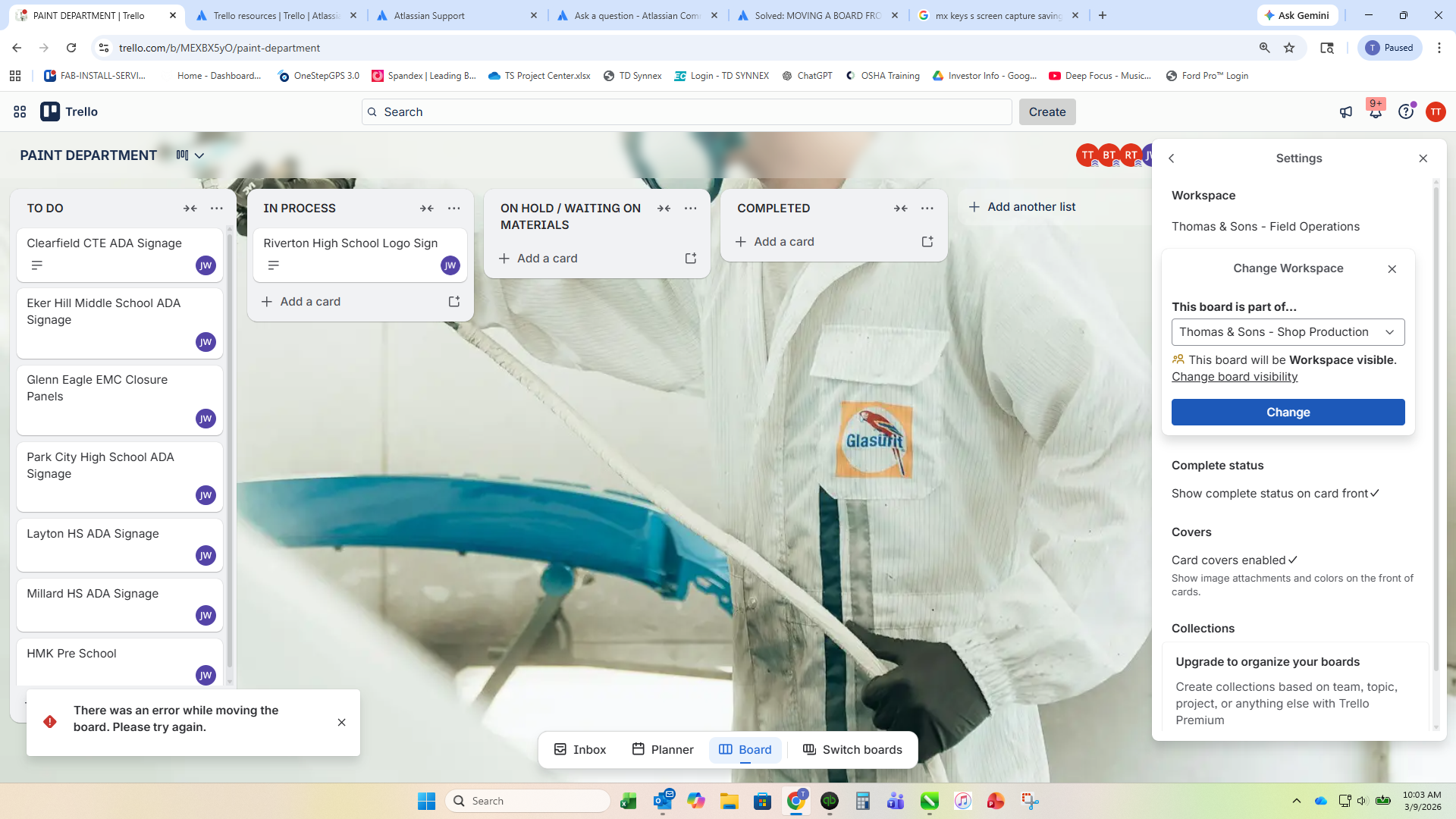The width and height of the screenshot is (1456, 819).
Task: Open the help question mark icon
Action: [x=1406, y=112]
